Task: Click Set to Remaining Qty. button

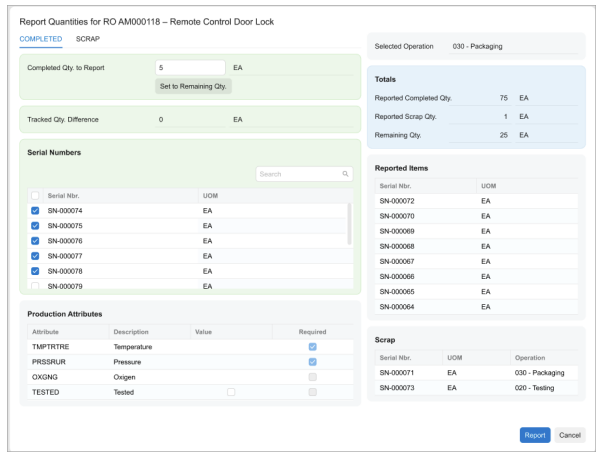Action: (195, 86)
